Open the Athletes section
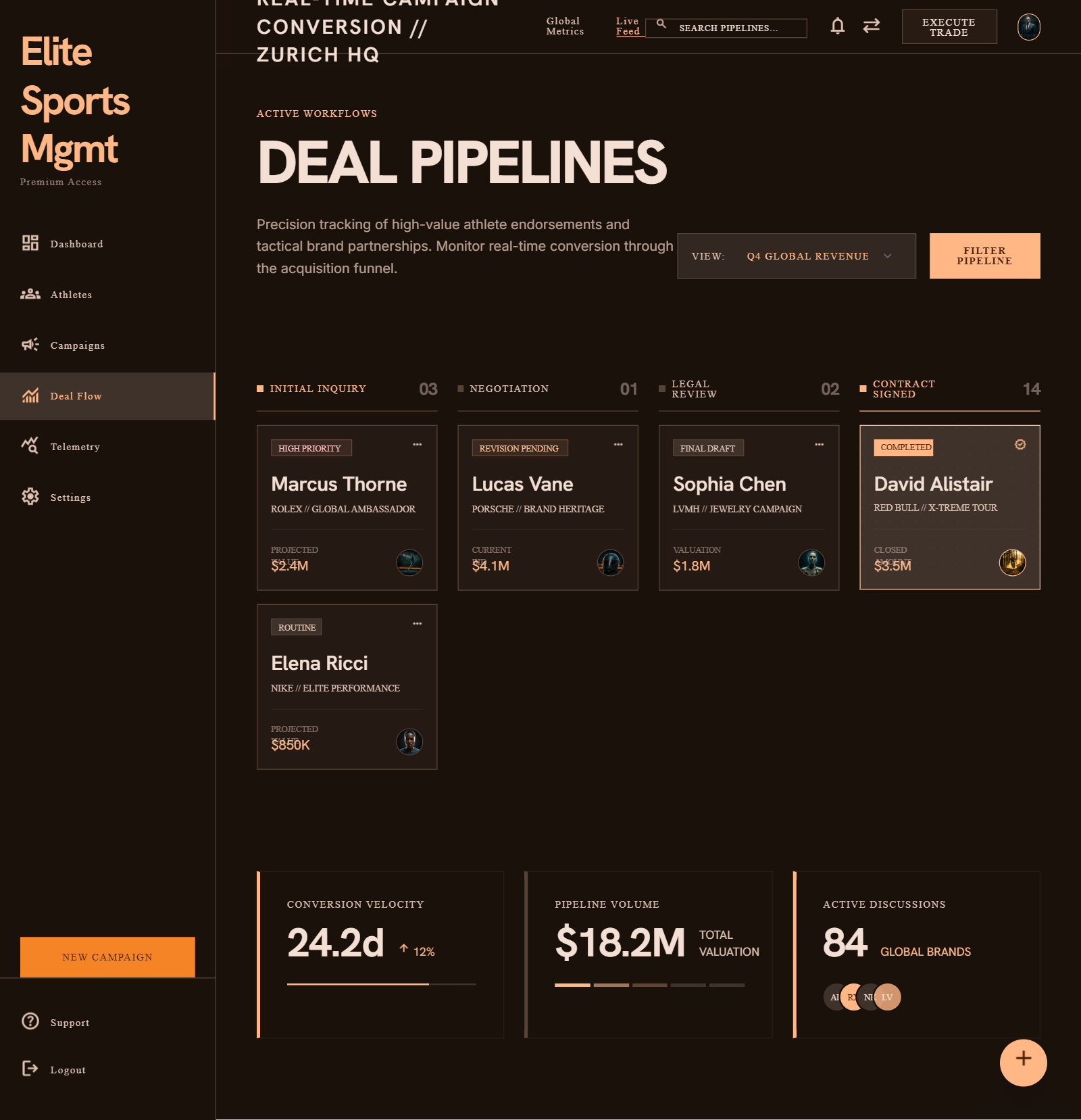The image size is (1081, 1120). click(x=107, y=295)
